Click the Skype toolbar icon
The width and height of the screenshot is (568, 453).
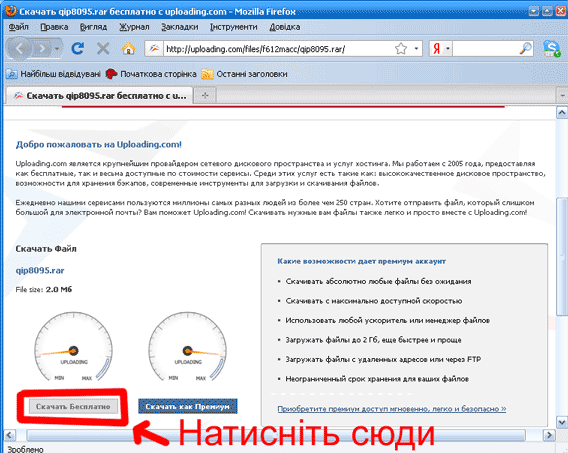(552, 49)
